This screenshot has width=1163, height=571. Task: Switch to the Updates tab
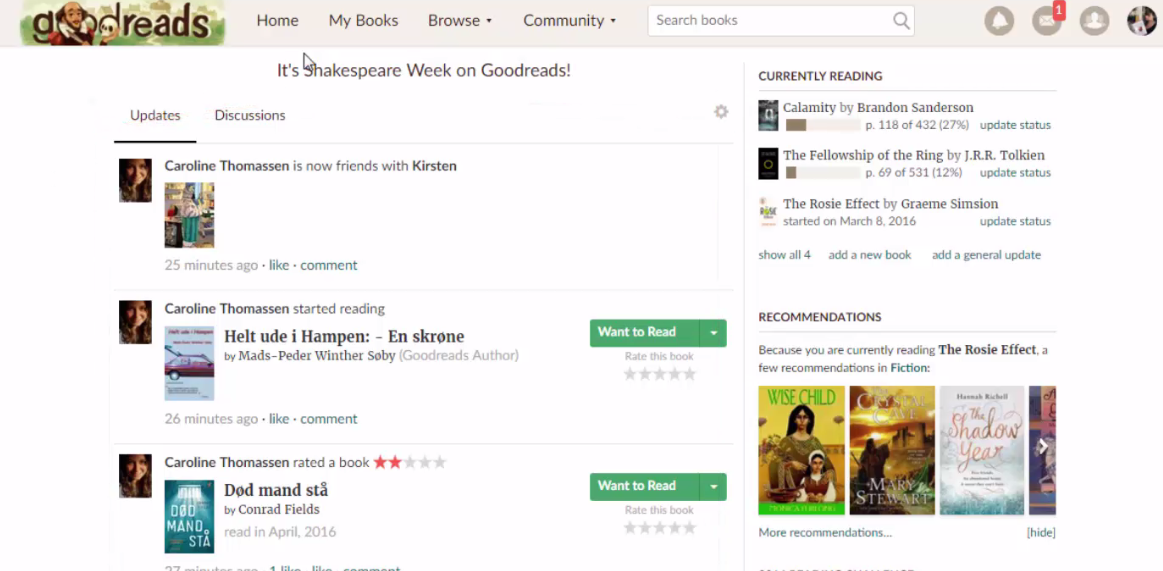155,116
